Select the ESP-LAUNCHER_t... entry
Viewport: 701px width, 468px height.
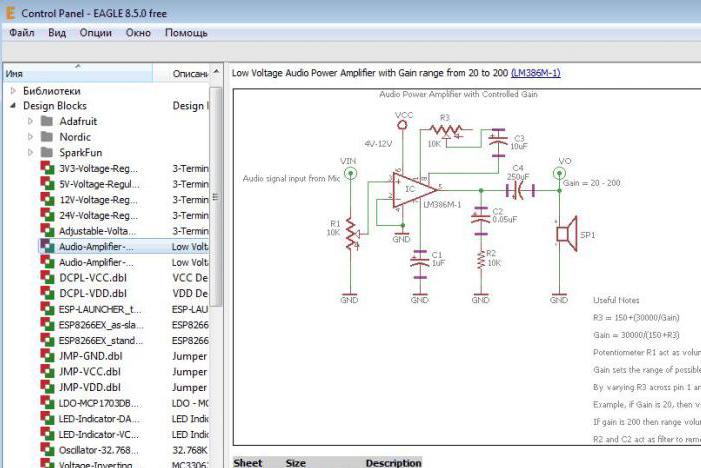(x=100, y=309)
